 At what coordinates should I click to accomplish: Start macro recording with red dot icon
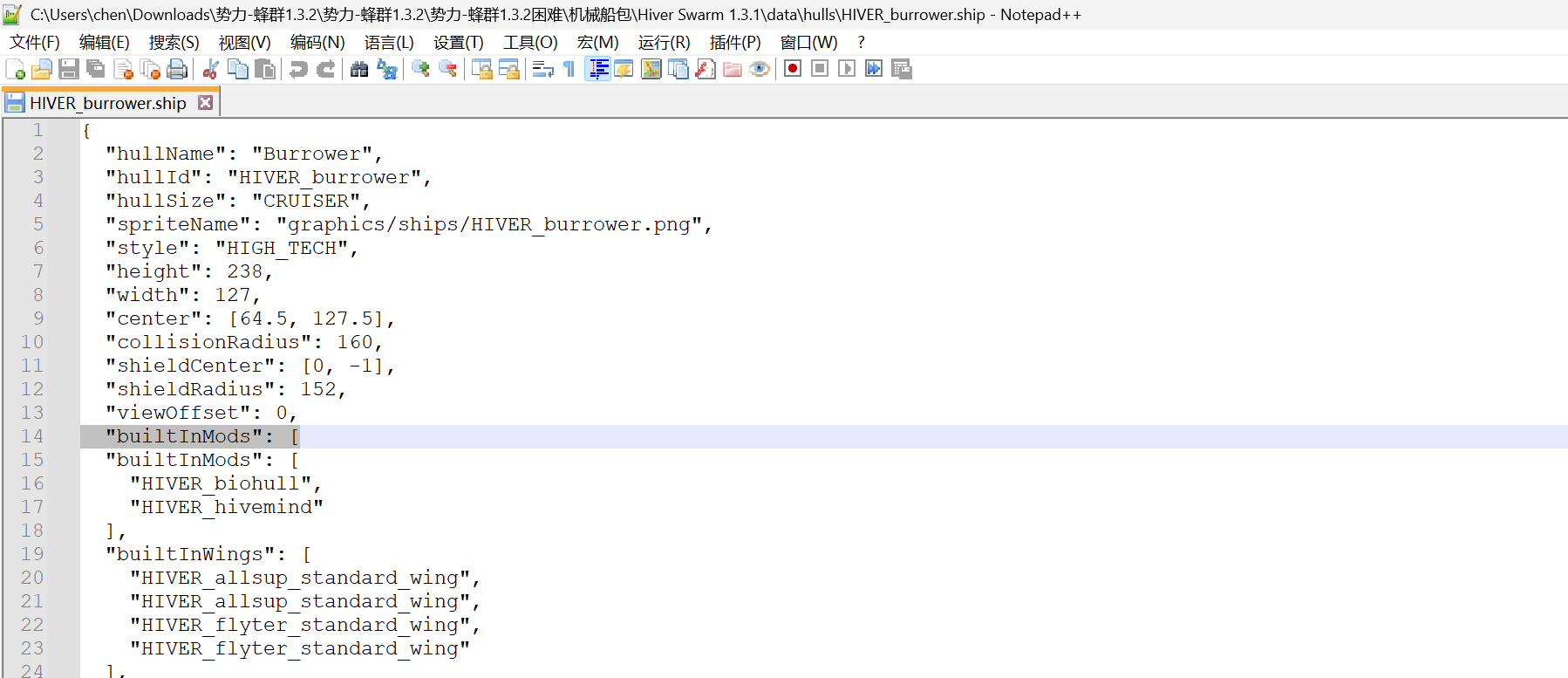click(792, 69)
